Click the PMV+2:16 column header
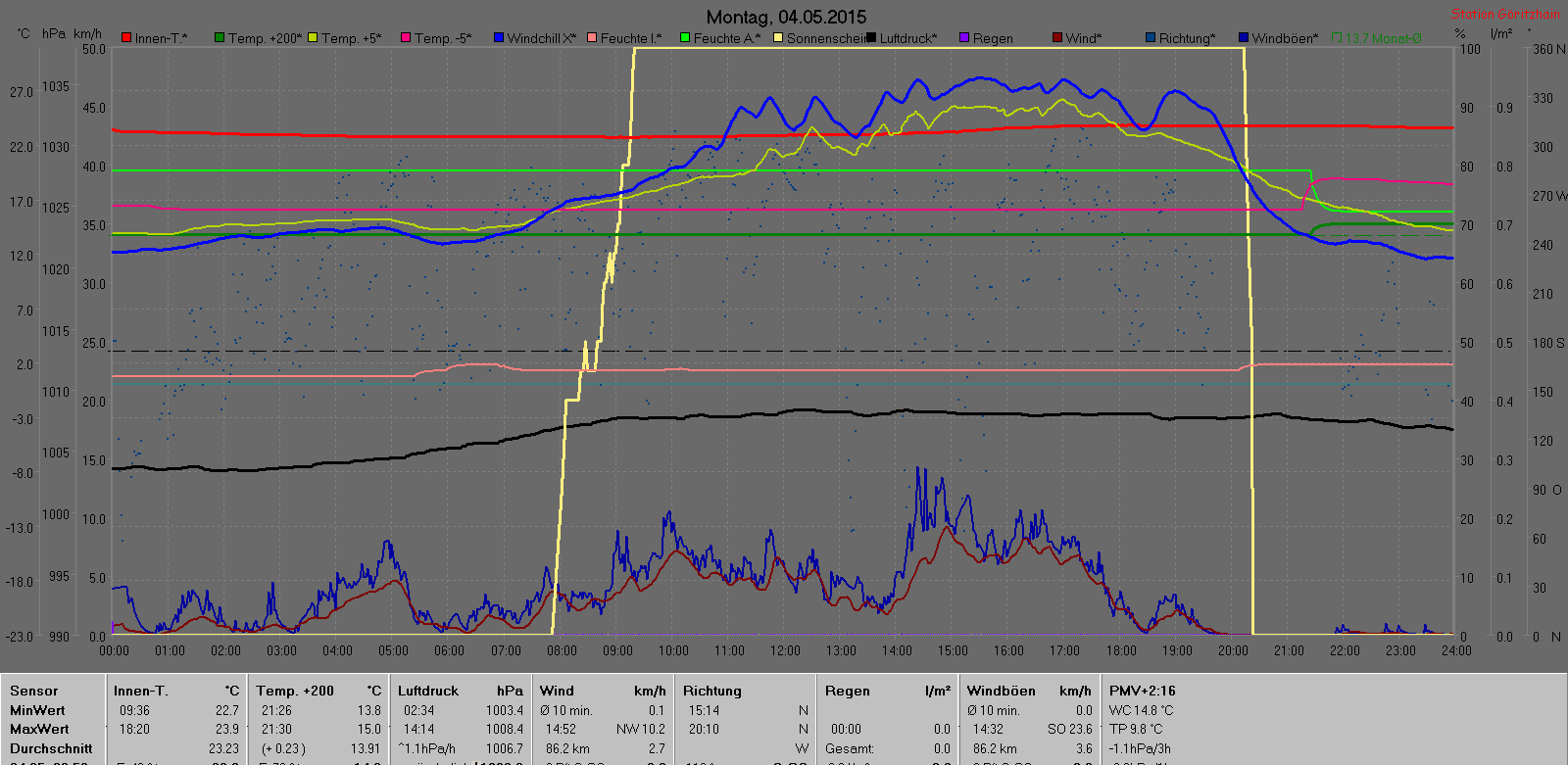 (1143, 691)
